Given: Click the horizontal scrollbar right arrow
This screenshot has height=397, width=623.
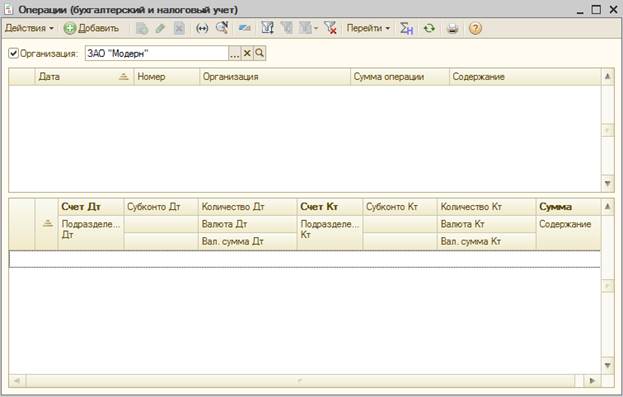Looking at the screenshot, I should pyautogui.click(x=592, y=381).
